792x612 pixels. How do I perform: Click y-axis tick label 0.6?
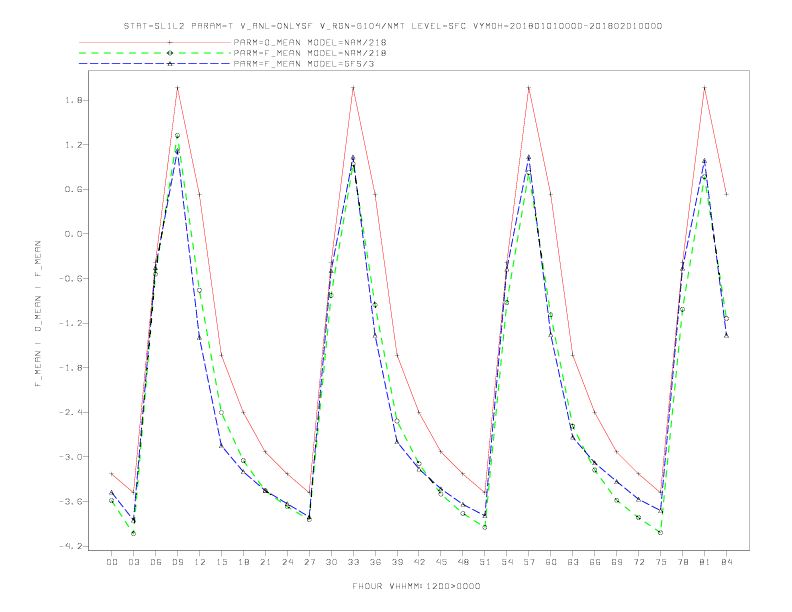pos(74,189)
